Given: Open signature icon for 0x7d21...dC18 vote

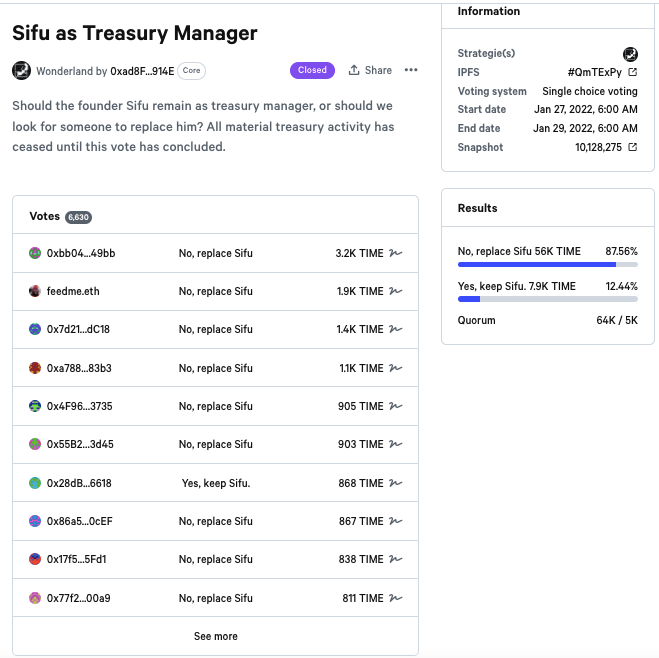Looking at the screenshot, I should click(x=395, y=329).
